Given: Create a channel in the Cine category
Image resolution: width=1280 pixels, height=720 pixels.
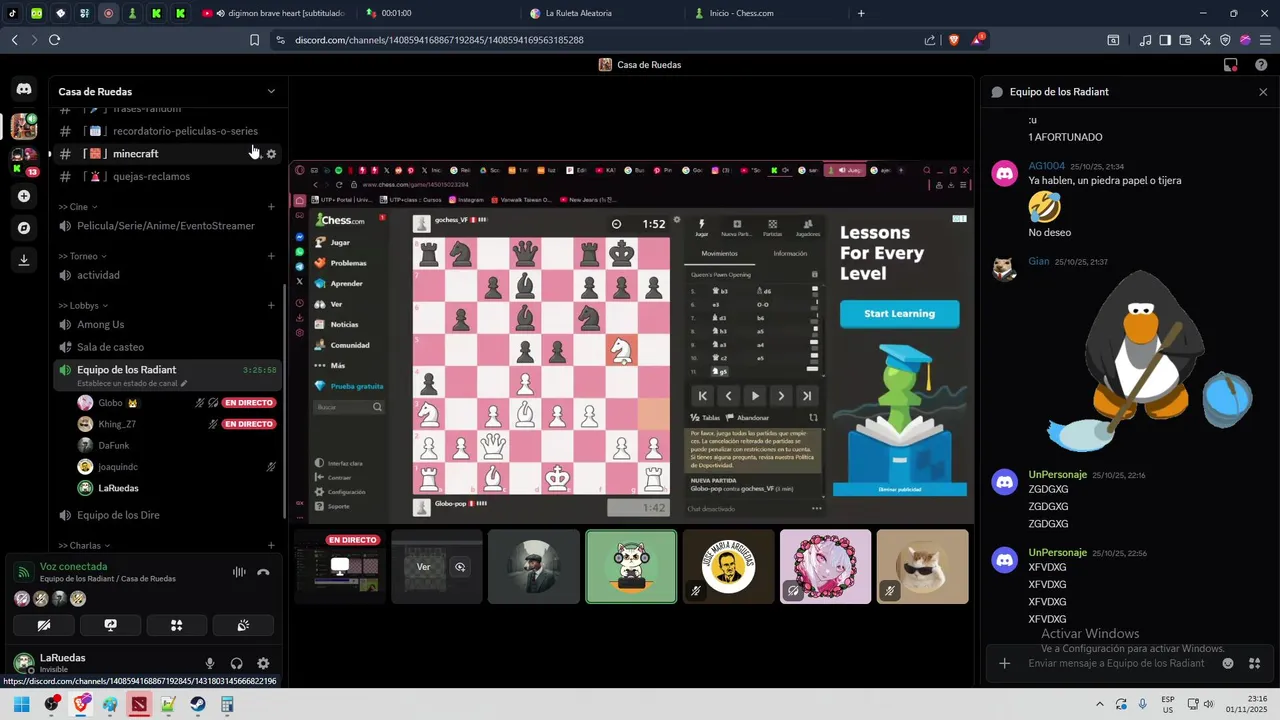Looking at the screenshot, I should [x=271, y=207].
